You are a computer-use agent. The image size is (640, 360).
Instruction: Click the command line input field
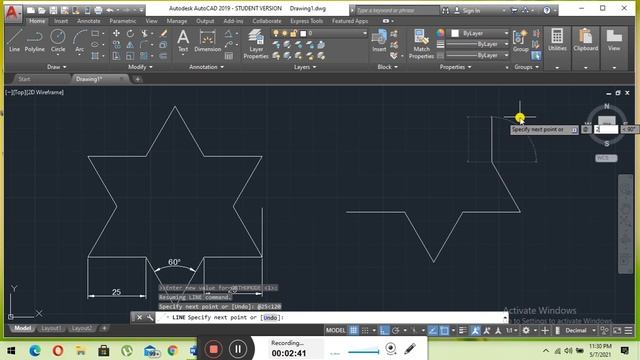point(331,318)
